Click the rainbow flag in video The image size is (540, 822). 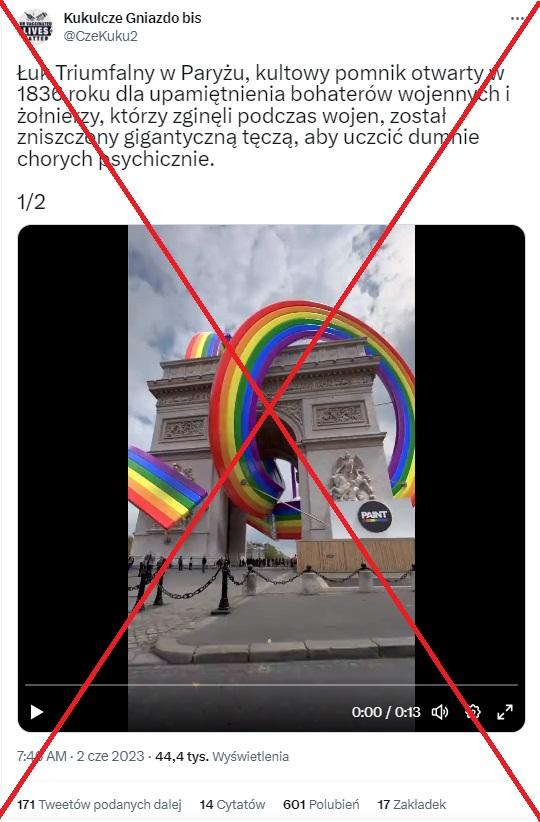[166, 488]
